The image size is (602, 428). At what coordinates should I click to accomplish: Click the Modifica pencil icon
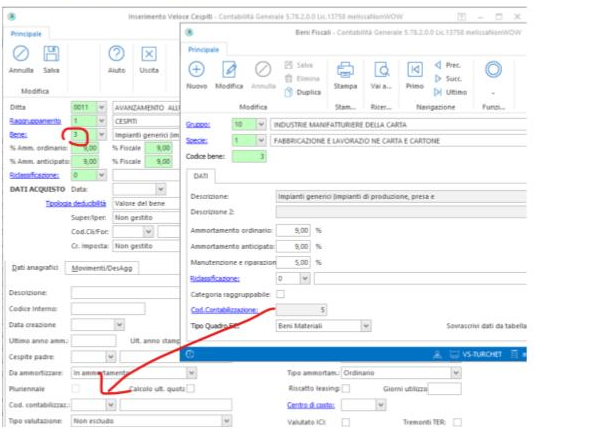[x=229, y=69]
